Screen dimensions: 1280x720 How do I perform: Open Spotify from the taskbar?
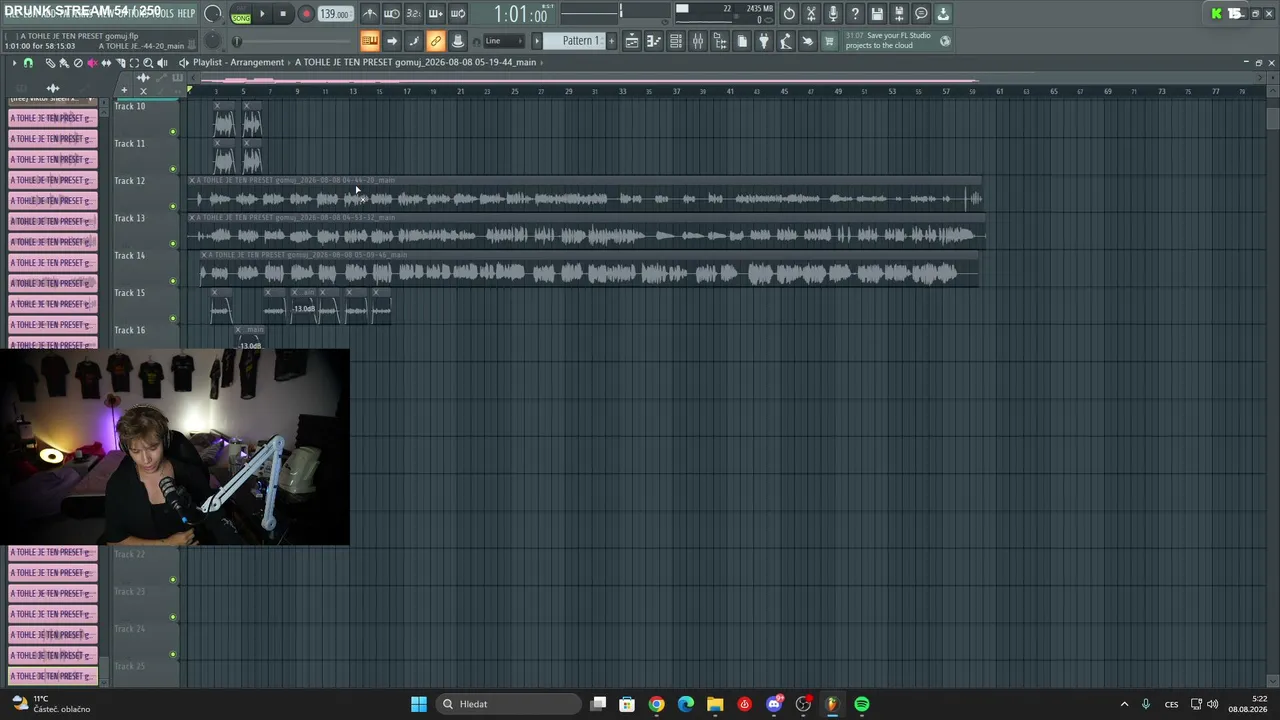click(x=862, y=704)
